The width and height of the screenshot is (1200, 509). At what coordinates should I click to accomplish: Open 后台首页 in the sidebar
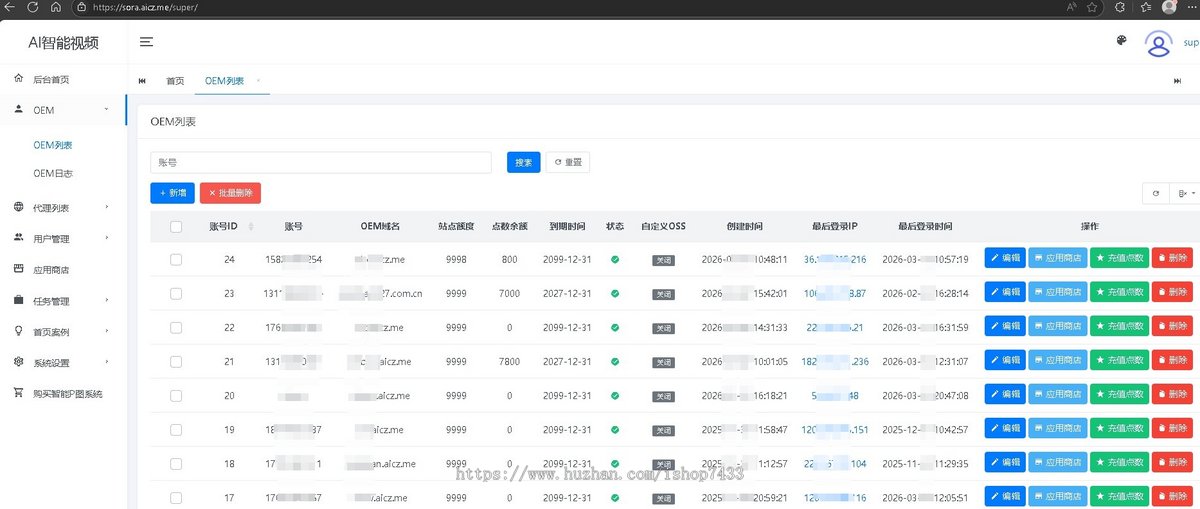click(63, 79)
